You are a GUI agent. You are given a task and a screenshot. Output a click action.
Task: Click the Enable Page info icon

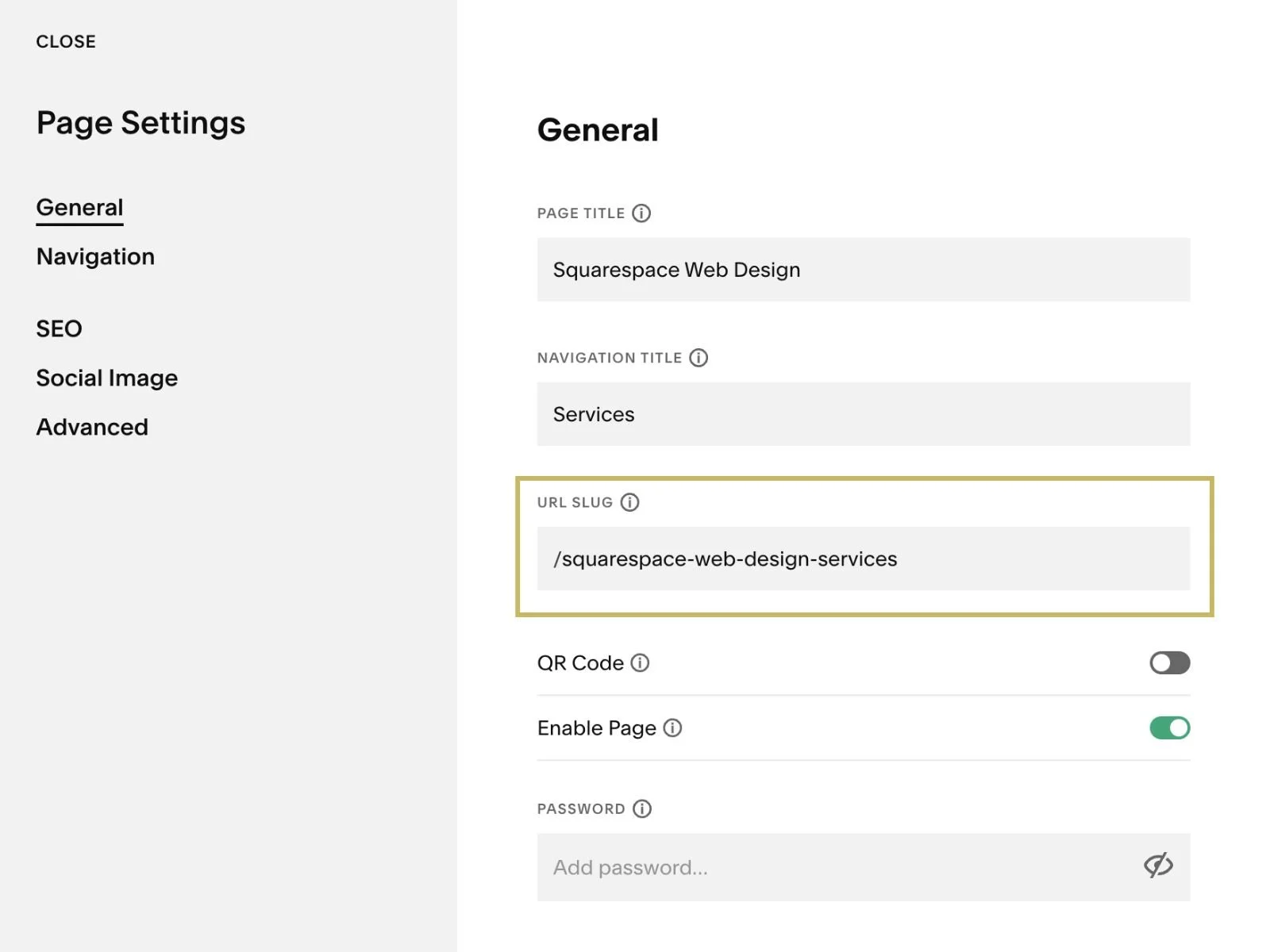(x=672, y=727)
